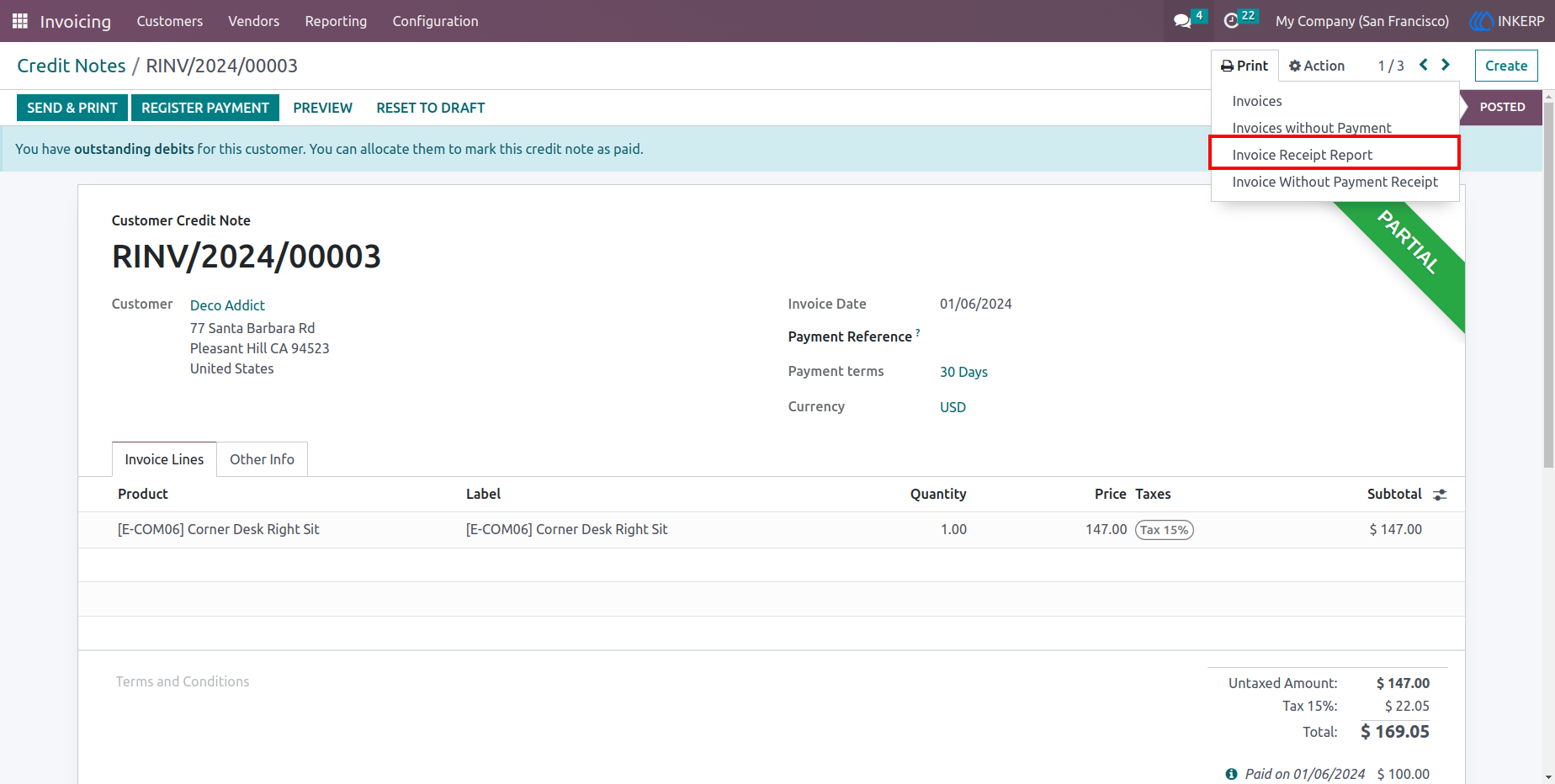This screenshot has width=1555, height=784.
Task: Go to next record arrow
Action: tap(1446, 65)
